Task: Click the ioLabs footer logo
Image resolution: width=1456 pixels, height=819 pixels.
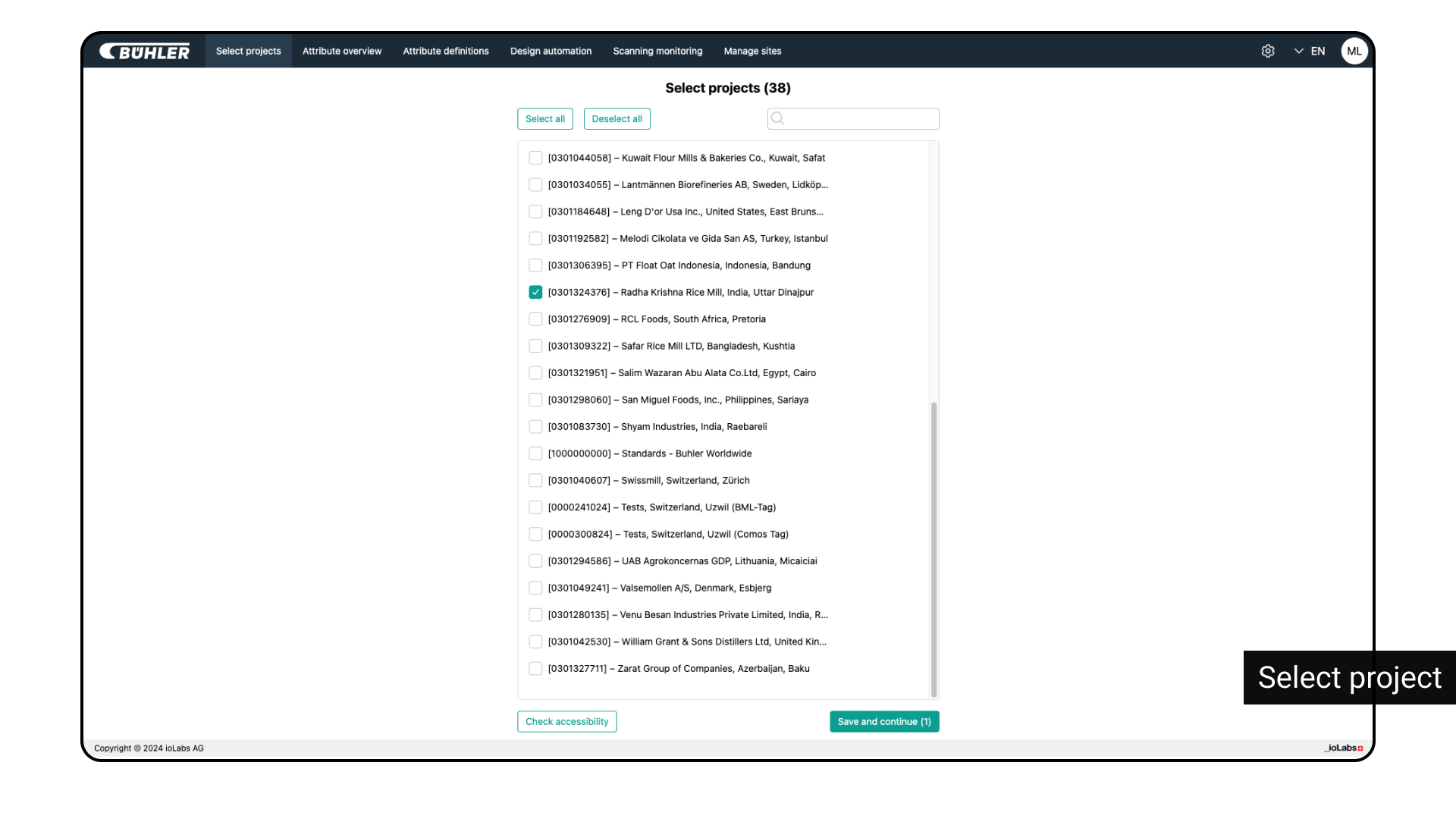Action: [1344, 748]
